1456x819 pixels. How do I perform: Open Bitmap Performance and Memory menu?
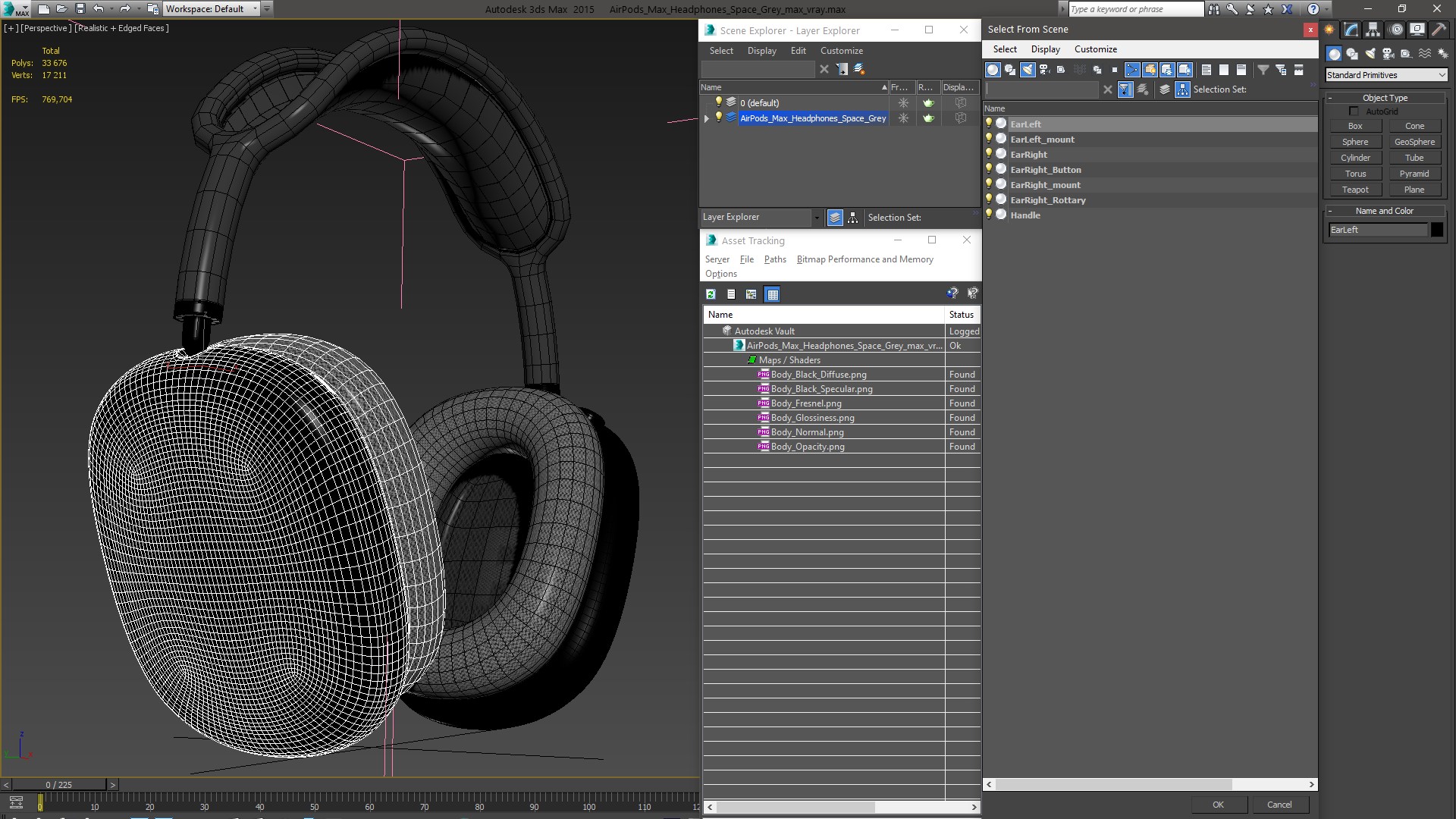point(864,259)
